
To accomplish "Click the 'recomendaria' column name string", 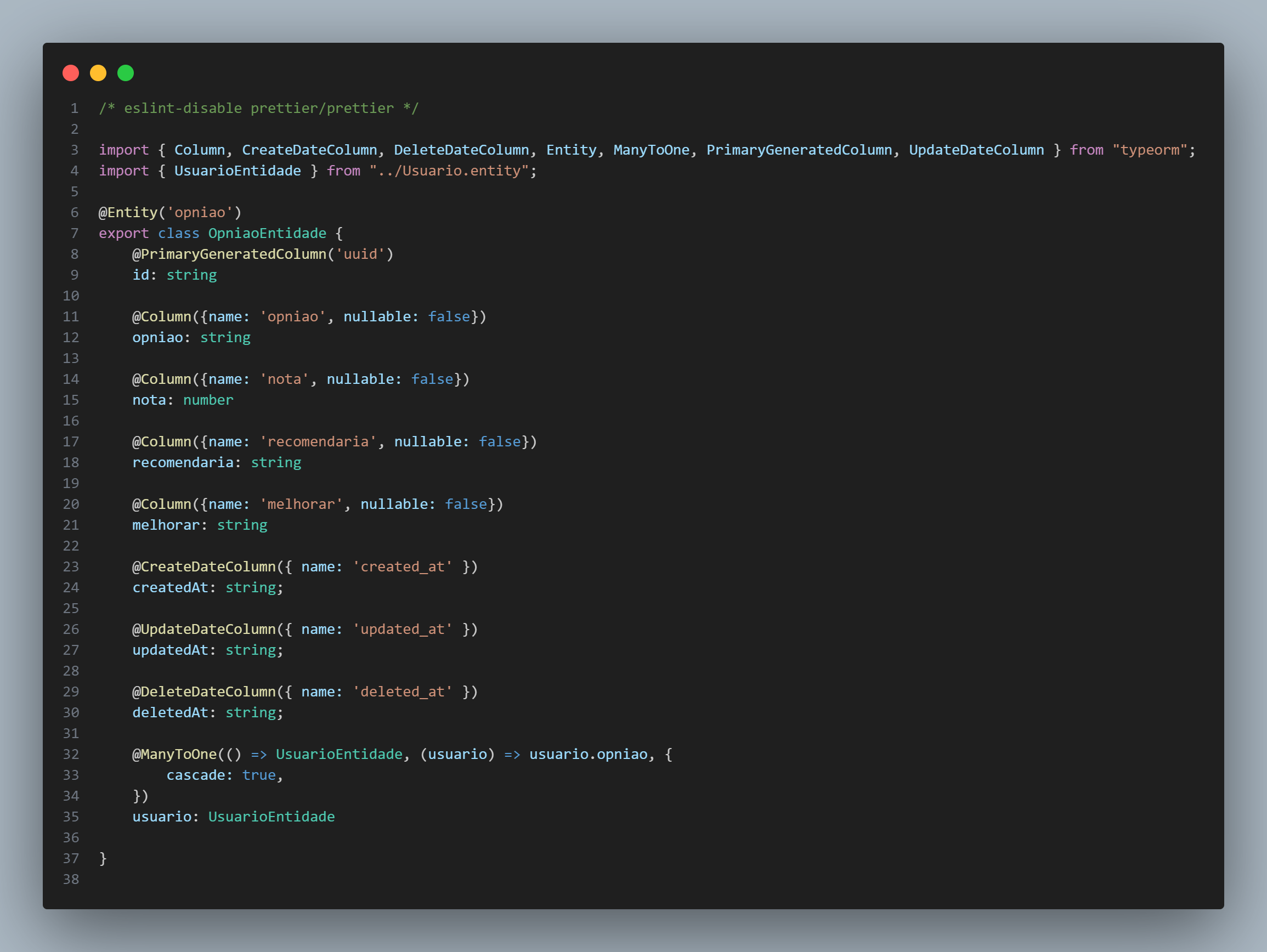I will click(x=318, y=441).
